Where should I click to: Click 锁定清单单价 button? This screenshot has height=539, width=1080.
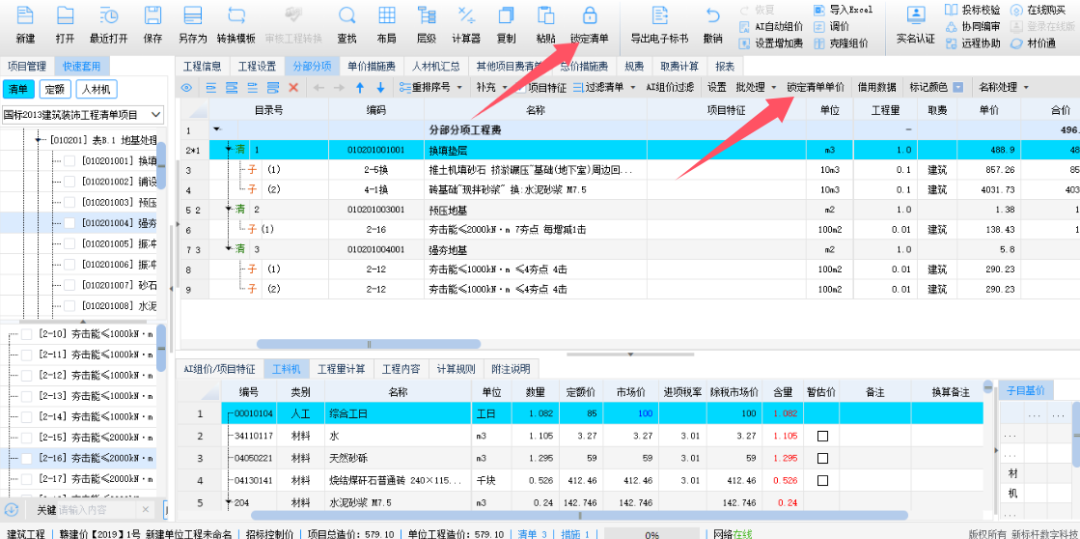[815, 88]
